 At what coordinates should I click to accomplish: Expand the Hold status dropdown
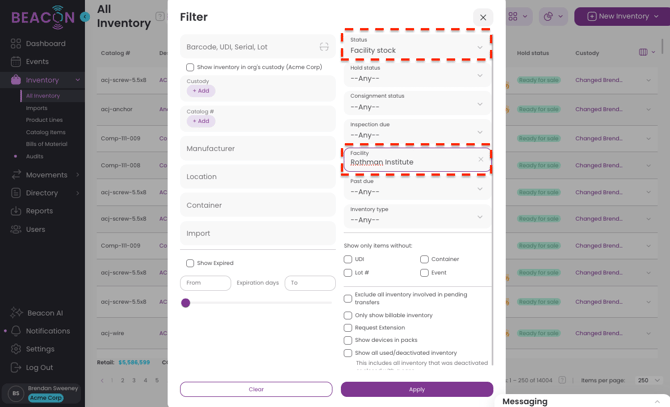pos(417,74)
